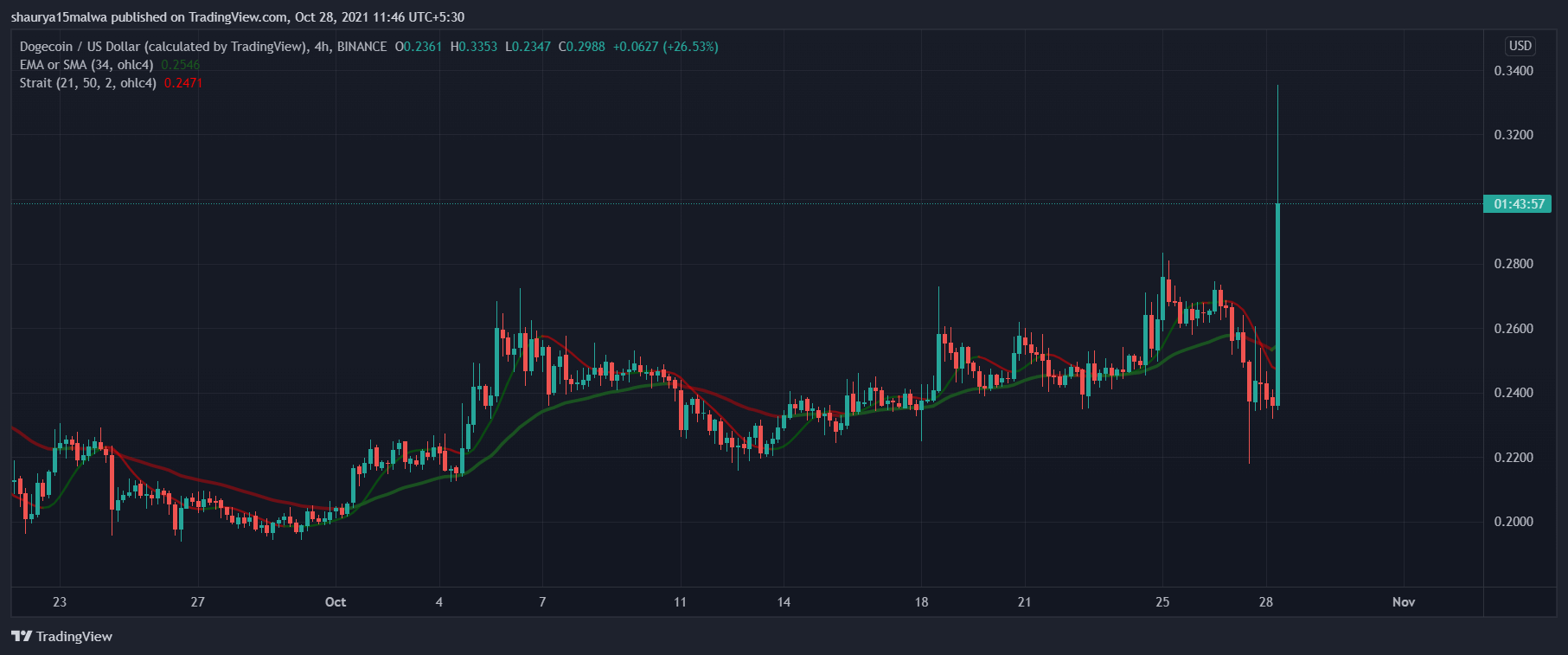1568x655 pixels.
Task: Click the TradingView logo at bottom left
Action: pyautogui.click(x=61, y=637)
